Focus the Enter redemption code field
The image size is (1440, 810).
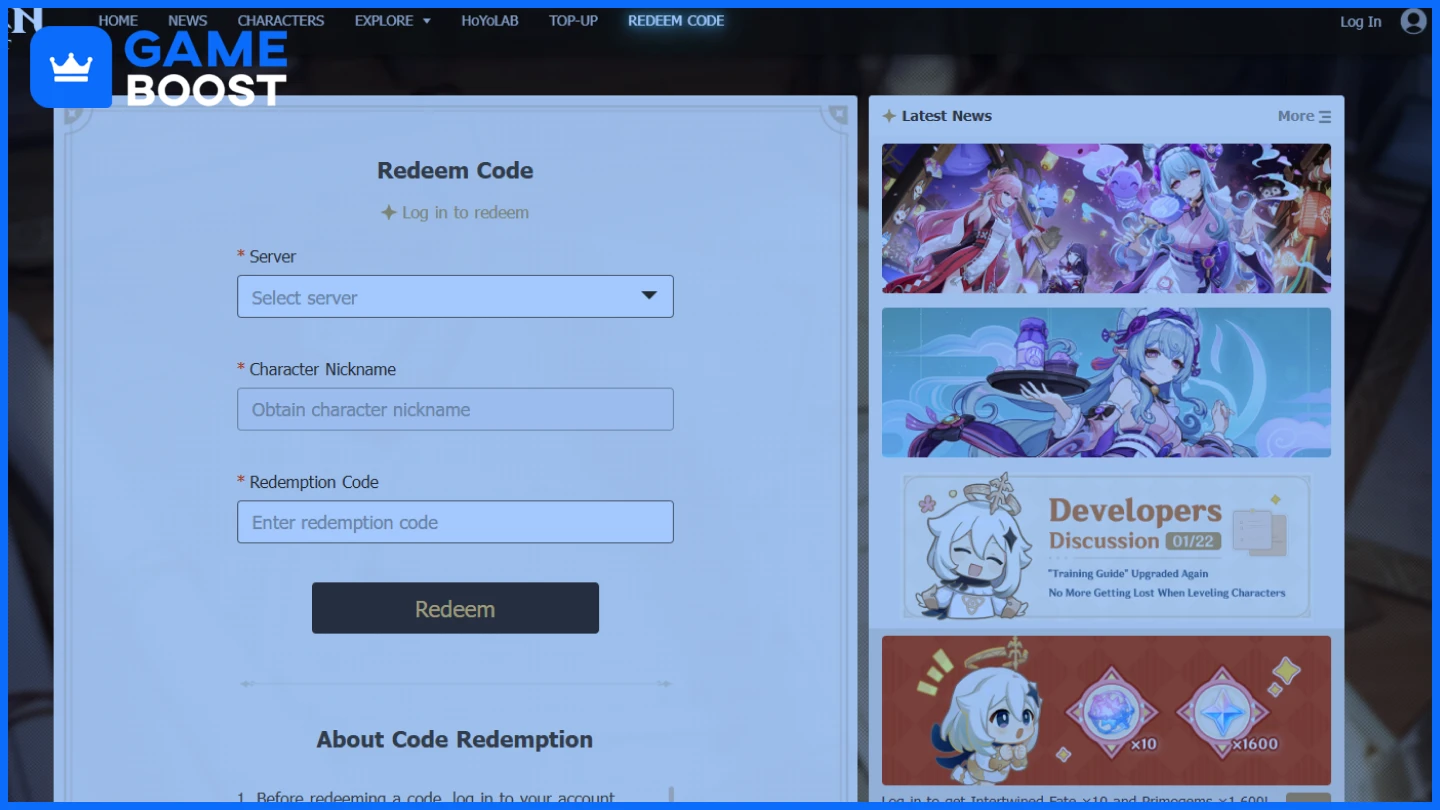click(455, 522)
